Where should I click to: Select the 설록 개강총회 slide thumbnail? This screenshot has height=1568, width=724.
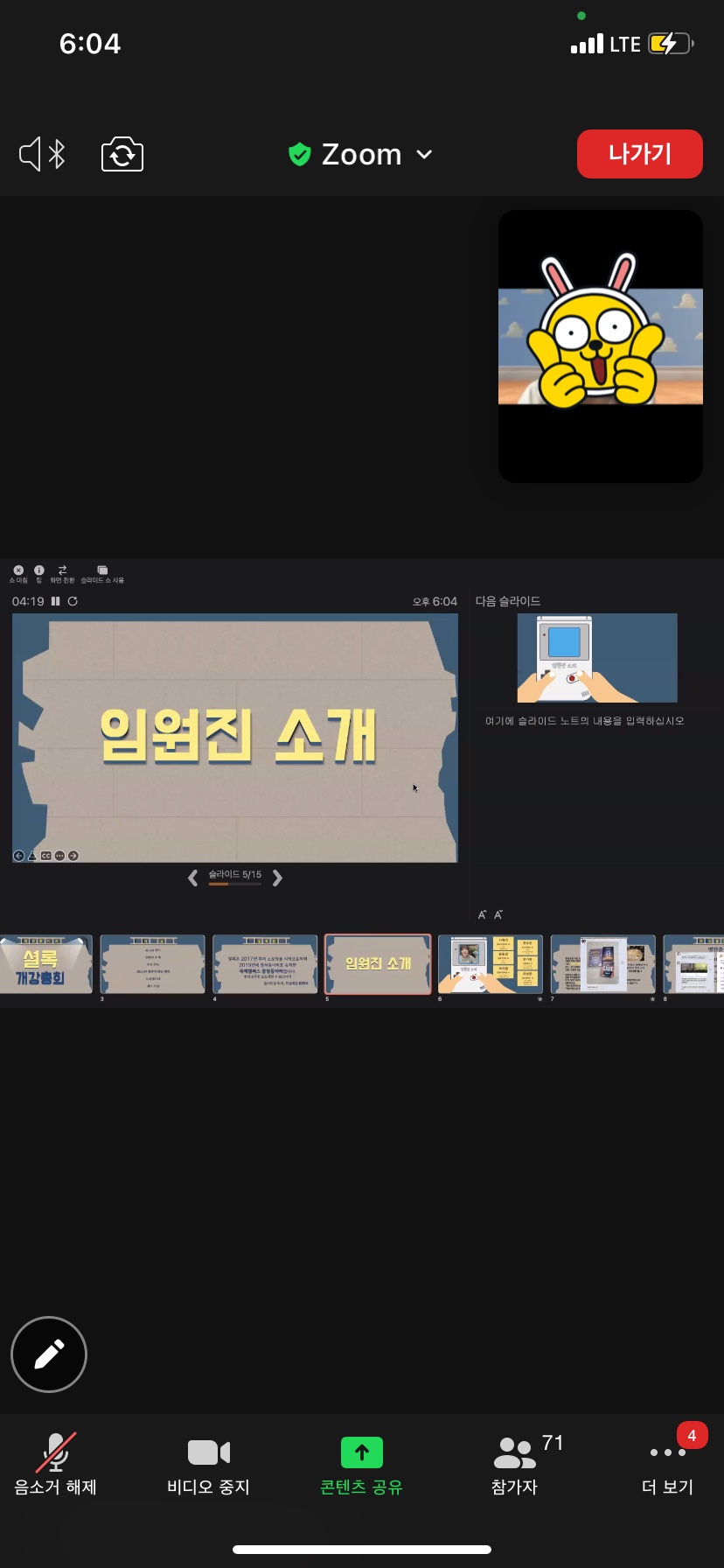click(45, 964)
